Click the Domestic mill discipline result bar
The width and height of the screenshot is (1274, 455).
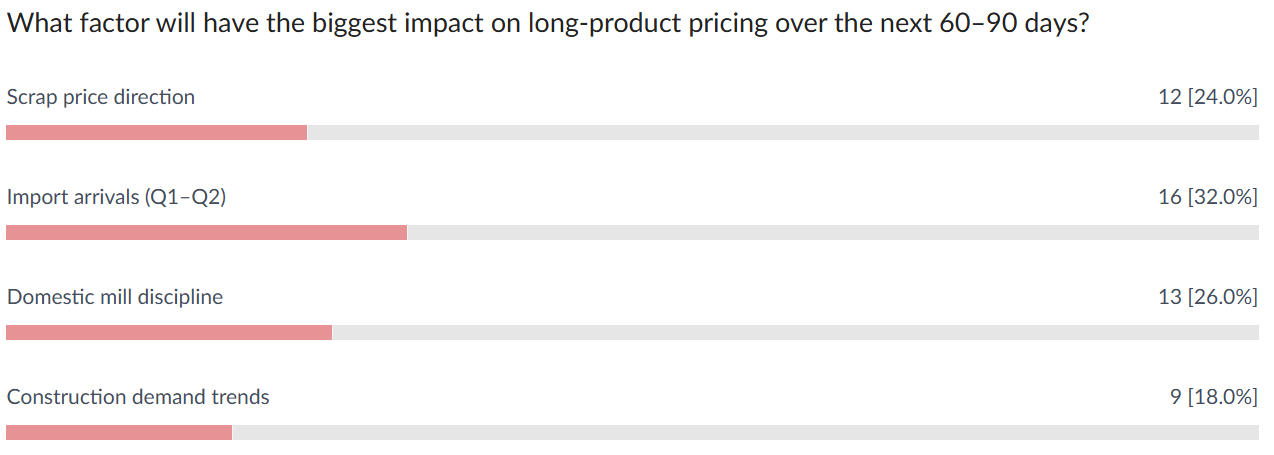(632, 333)
